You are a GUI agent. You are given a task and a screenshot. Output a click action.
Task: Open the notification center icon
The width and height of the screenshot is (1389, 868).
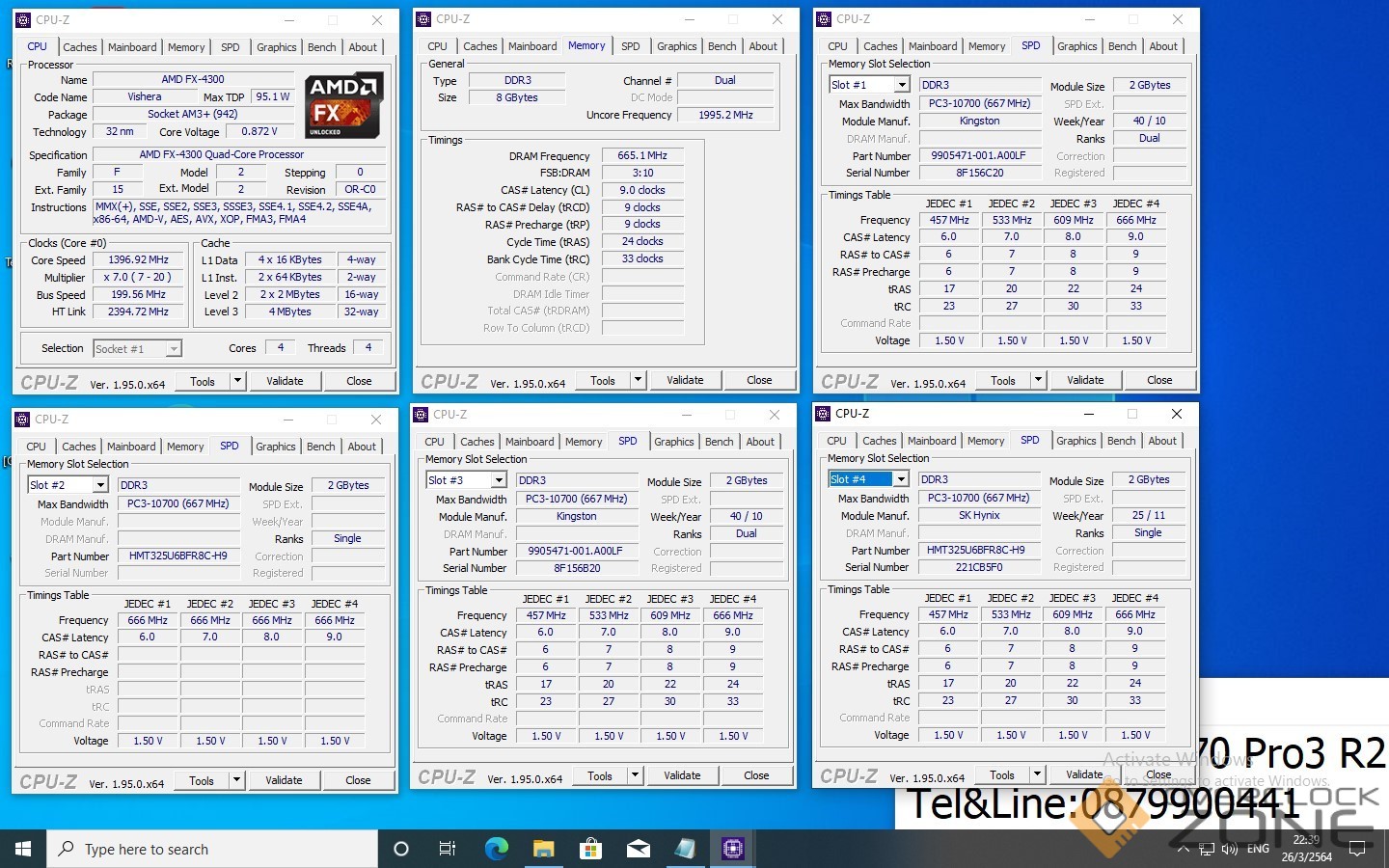[x=1357, y=850]
